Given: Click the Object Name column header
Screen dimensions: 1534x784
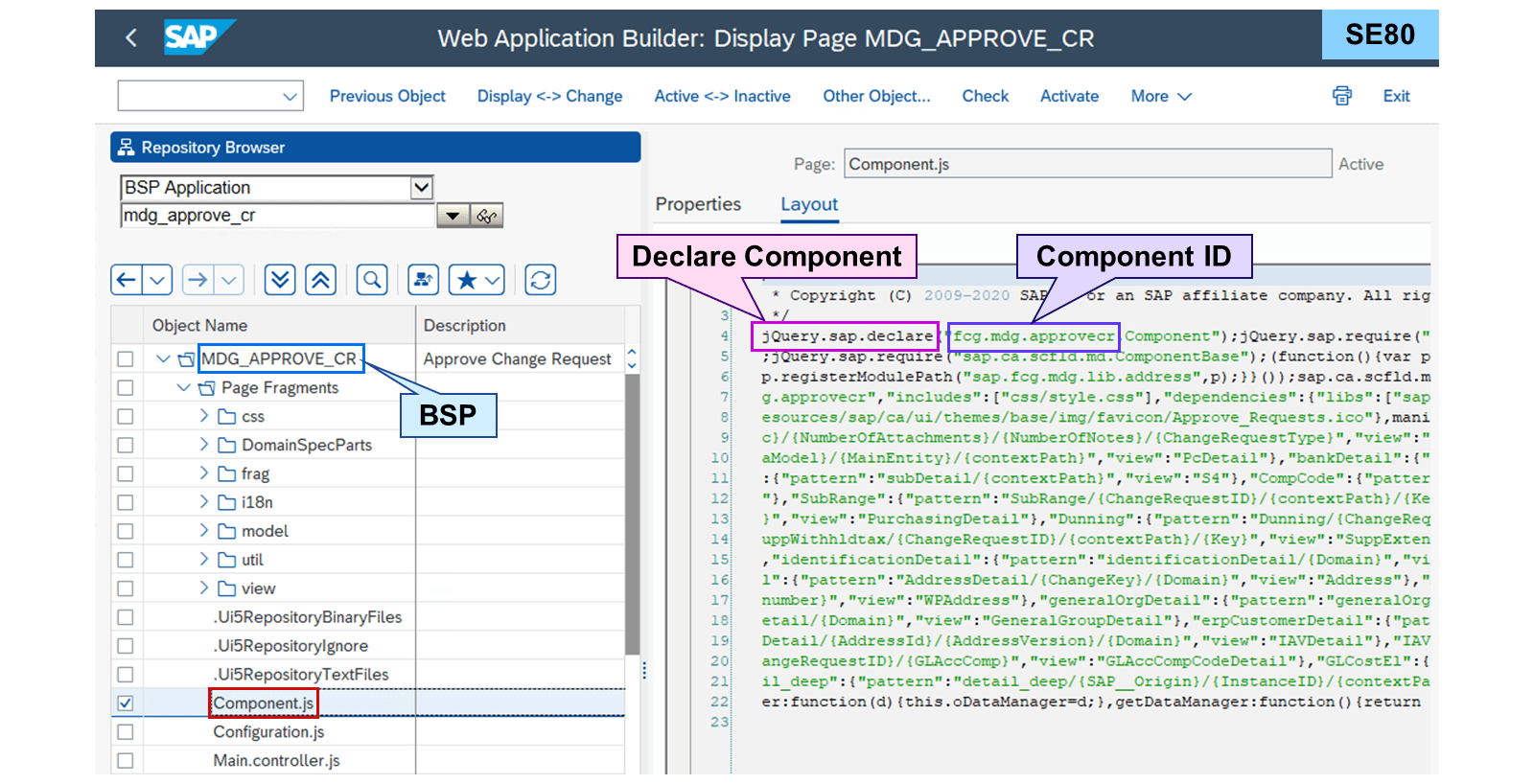Looking at the screenshot, I should [x=199, y=326].
